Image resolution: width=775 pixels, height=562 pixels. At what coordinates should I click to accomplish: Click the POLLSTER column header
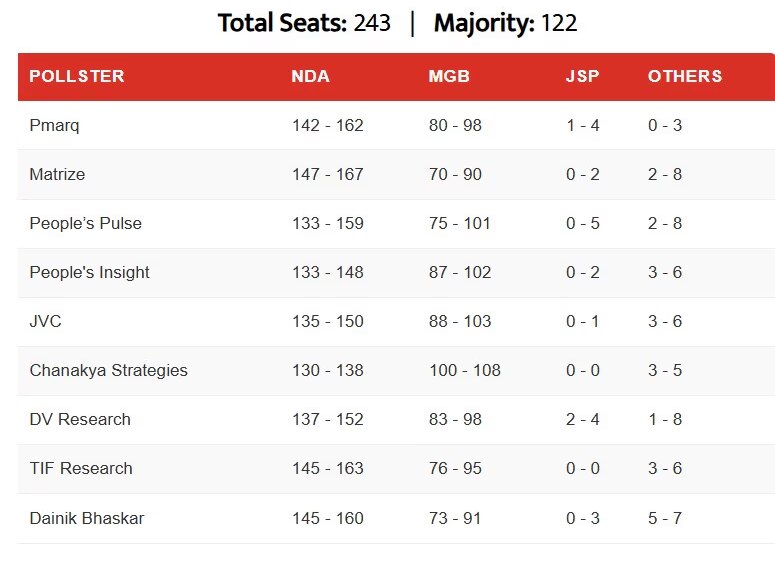77,76
